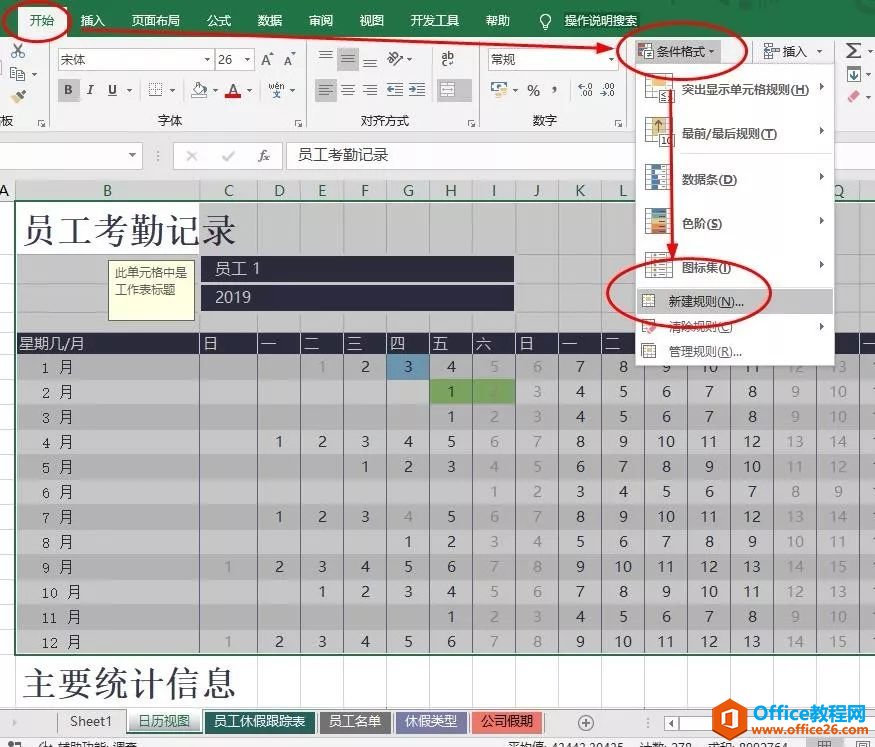This screenshot has height=747, width=875.
Task: Open the font size 26 dropdown
Action: pos(247,60)
